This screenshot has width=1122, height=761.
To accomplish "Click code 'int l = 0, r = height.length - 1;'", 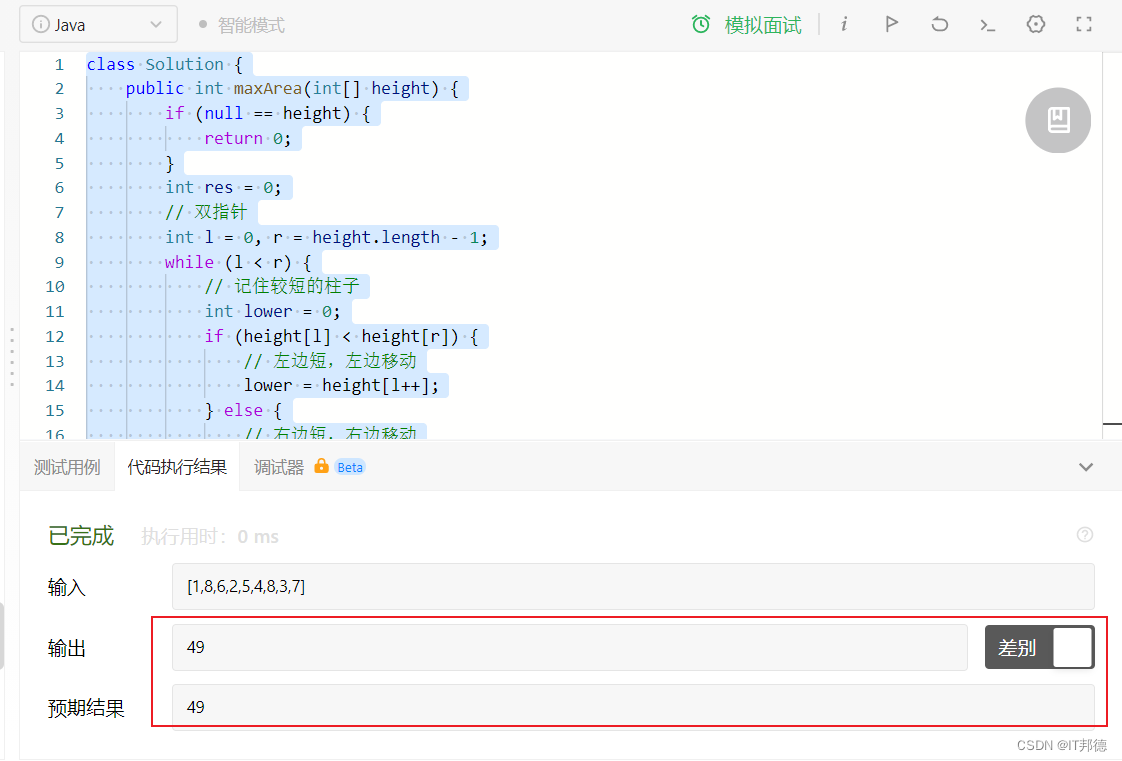I will 326,237.
